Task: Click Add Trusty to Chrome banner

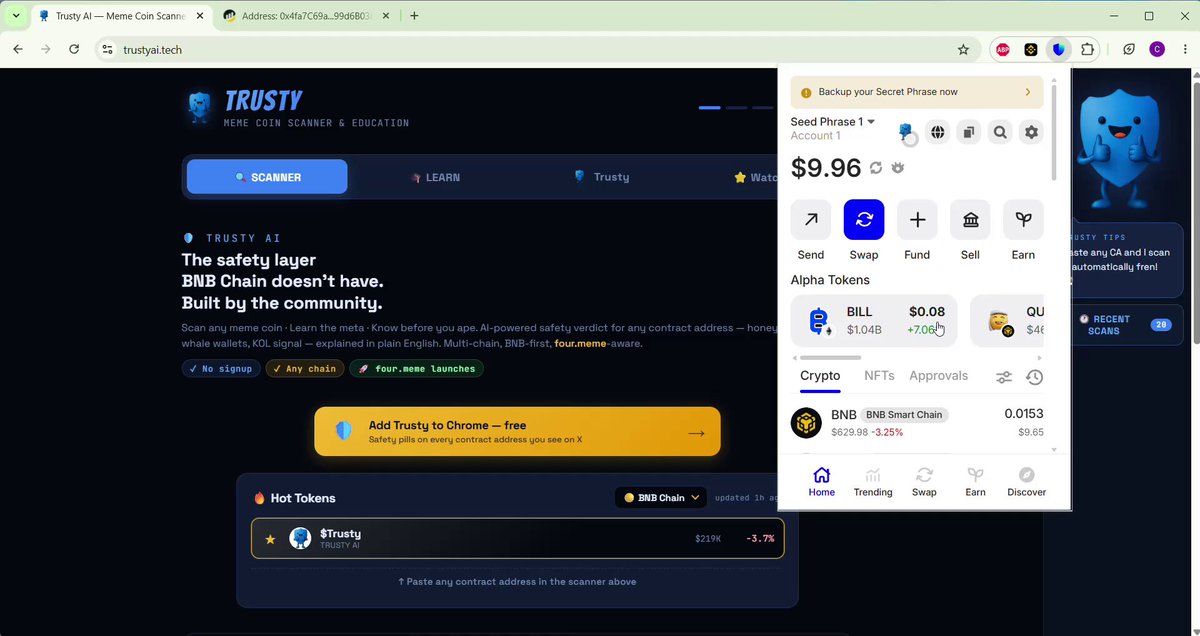Action: point(517,431)
